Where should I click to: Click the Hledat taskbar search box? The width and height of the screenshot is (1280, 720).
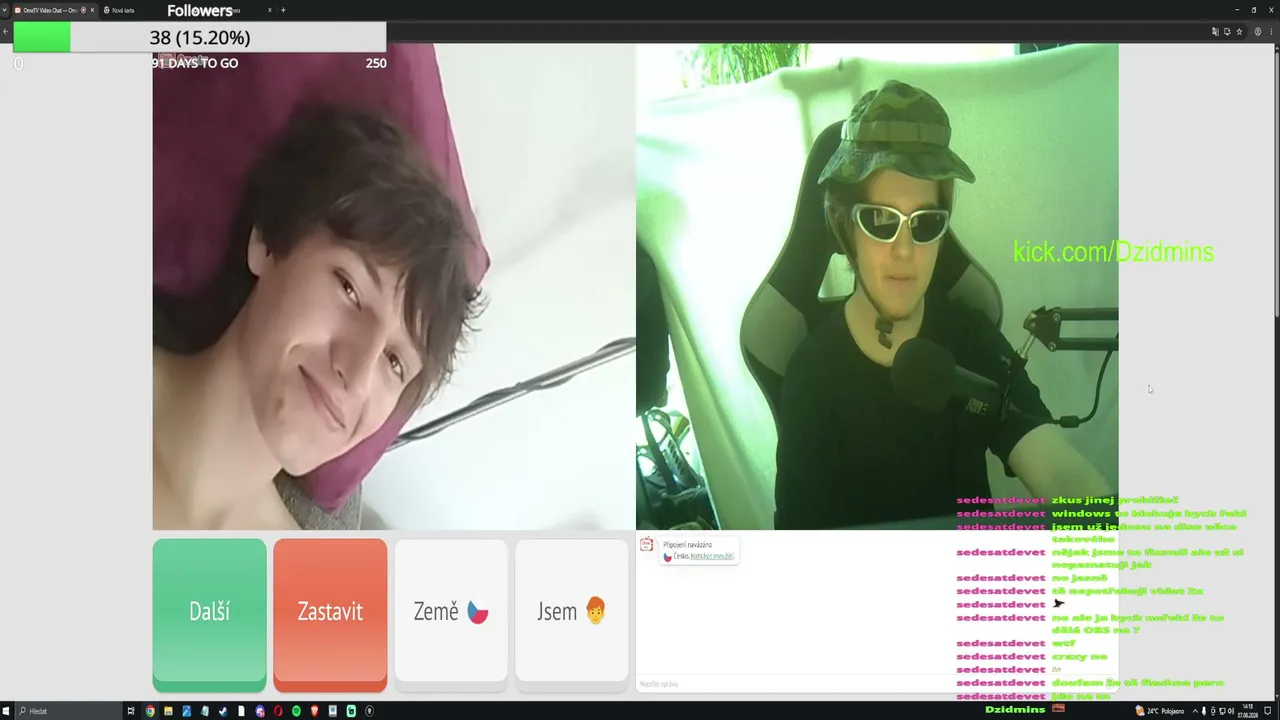(x=68, y=711)
